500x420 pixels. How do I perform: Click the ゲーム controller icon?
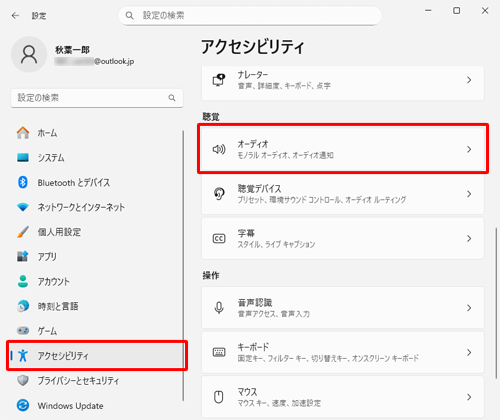click(23, 331)
